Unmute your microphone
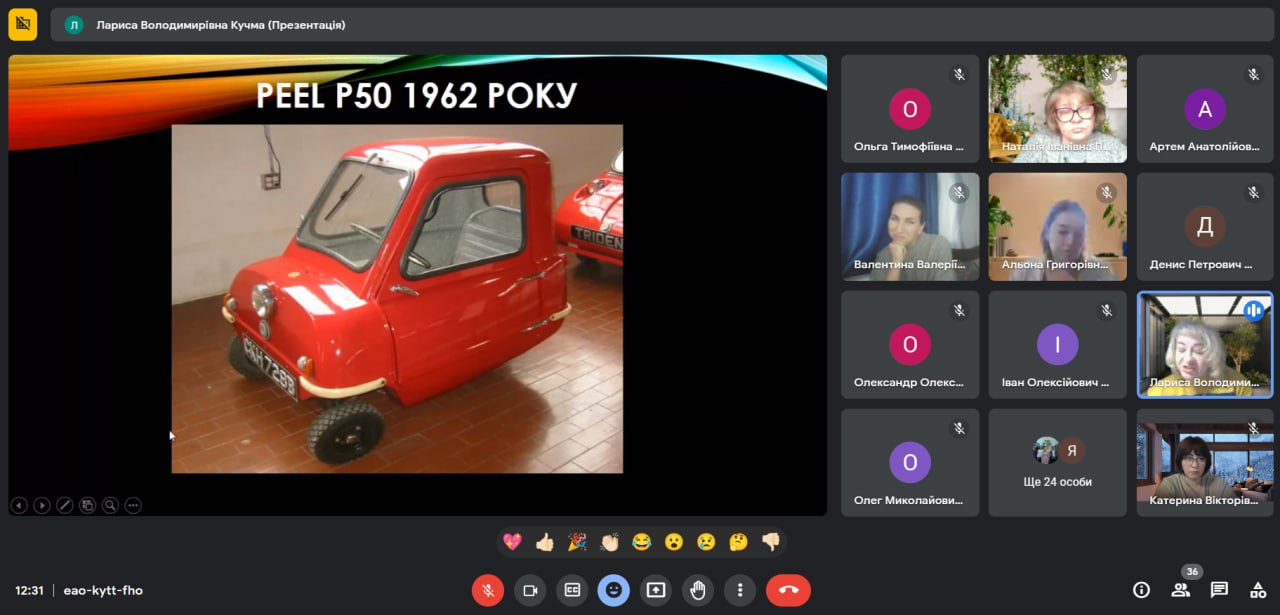Screen dimensions: 1280x615 click(488, 590)
